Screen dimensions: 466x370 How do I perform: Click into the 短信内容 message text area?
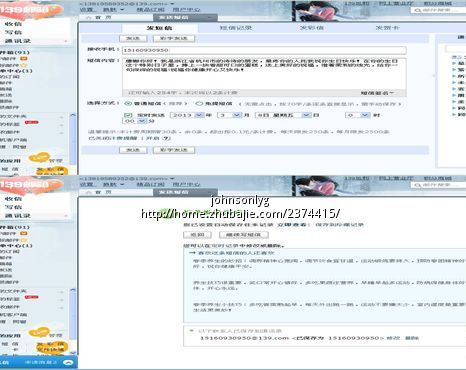click(x=264, y=73)
